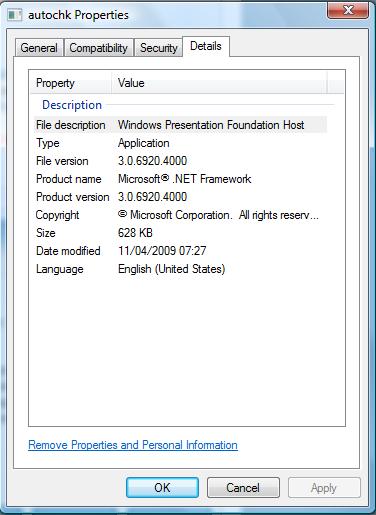Open Remove Properties and Personal Information link

click(x=133, y=445)
